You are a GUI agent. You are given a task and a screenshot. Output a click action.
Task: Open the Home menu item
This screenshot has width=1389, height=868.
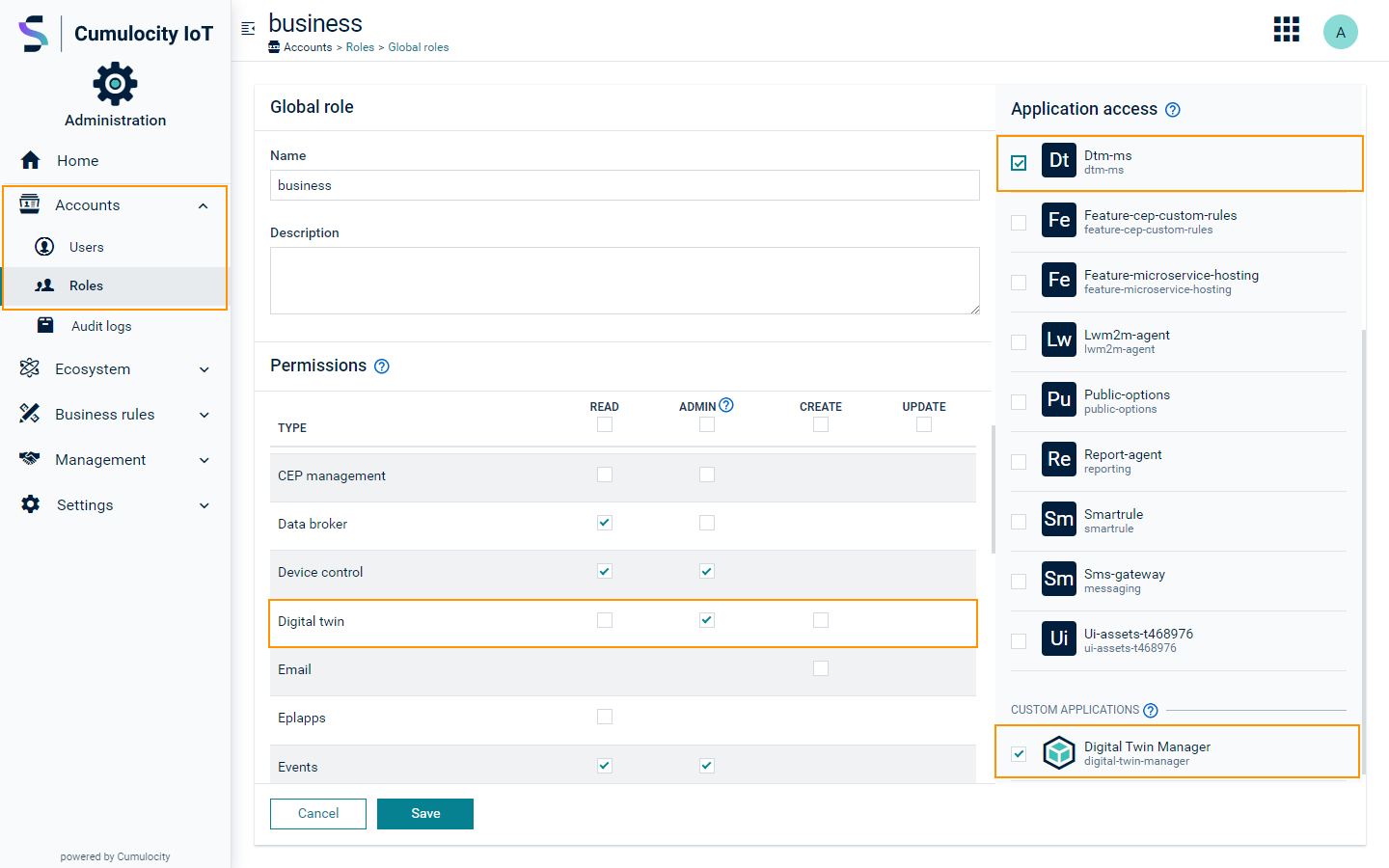click(x=116, y=160)
